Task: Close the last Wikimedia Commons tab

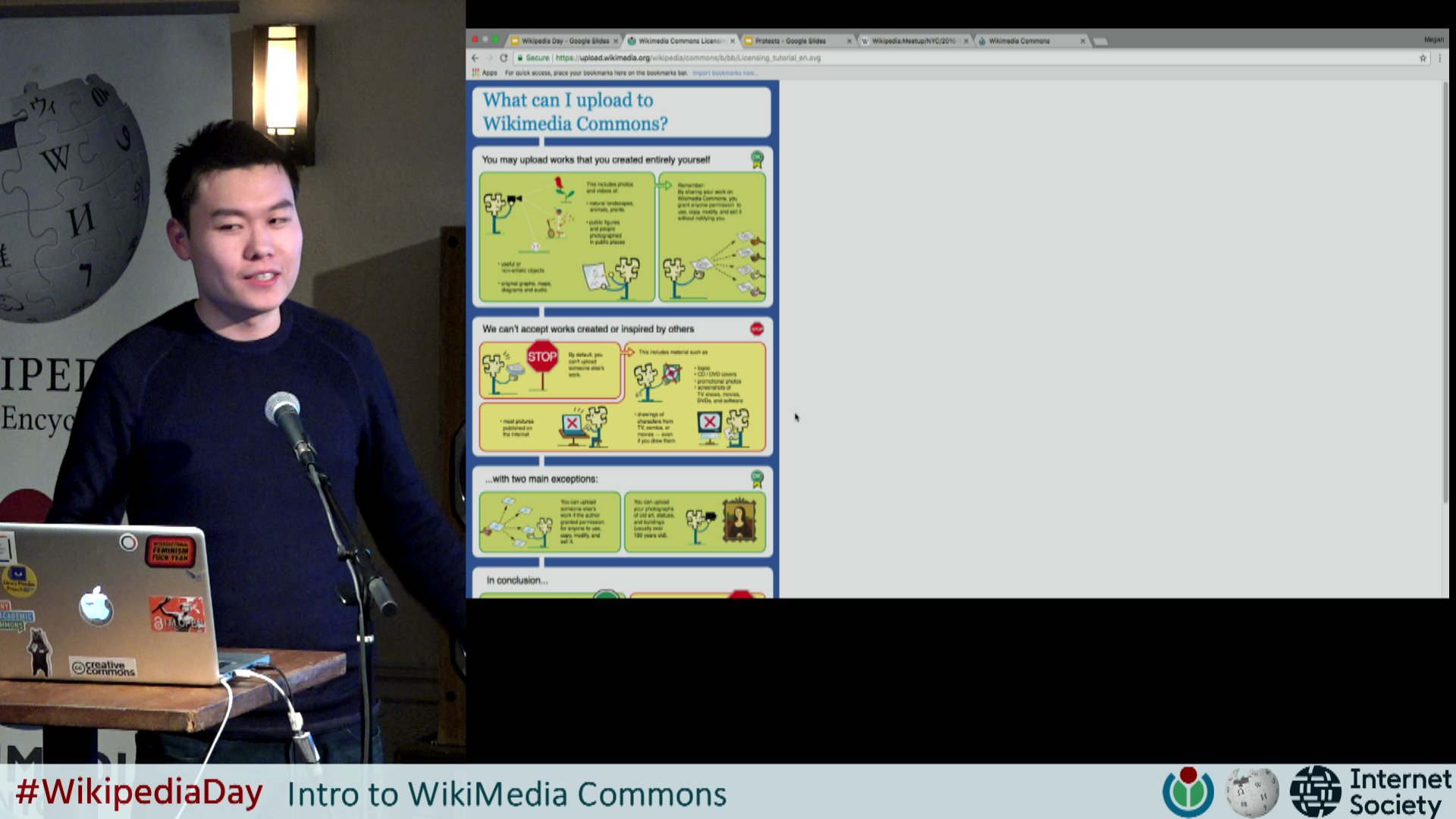Action: coord(1083,41)
